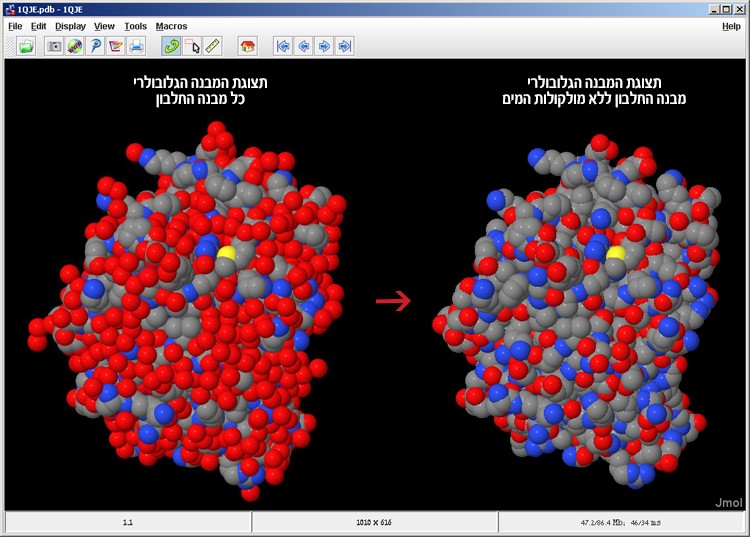Jump to last frame arrow button
Image resolution: width=750 pixels, height=537 pixels.
(x=344, y=46)
